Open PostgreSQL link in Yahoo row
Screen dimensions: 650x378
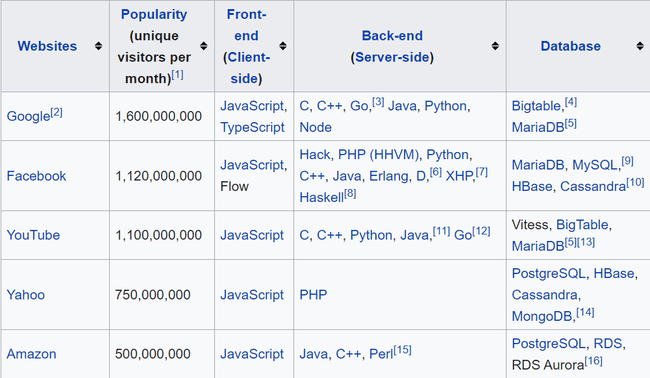click(x=549, y=274)
